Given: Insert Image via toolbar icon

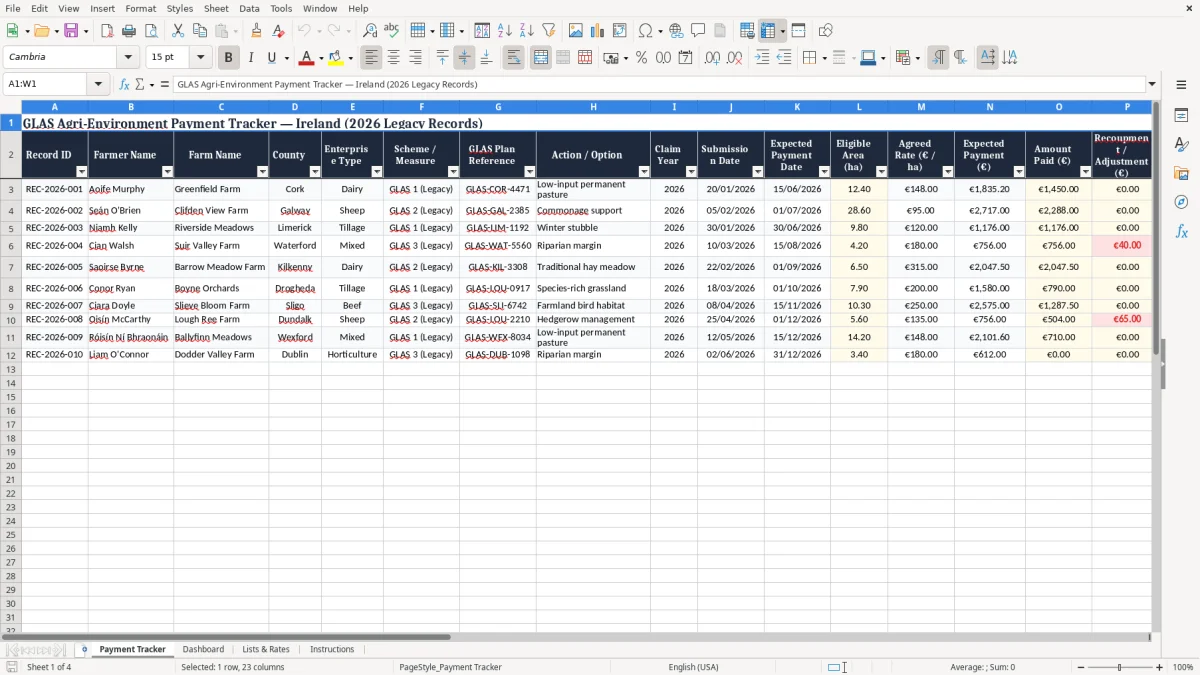Looking at the screenshot, I should pyautogui.click(x=576, y=31).
